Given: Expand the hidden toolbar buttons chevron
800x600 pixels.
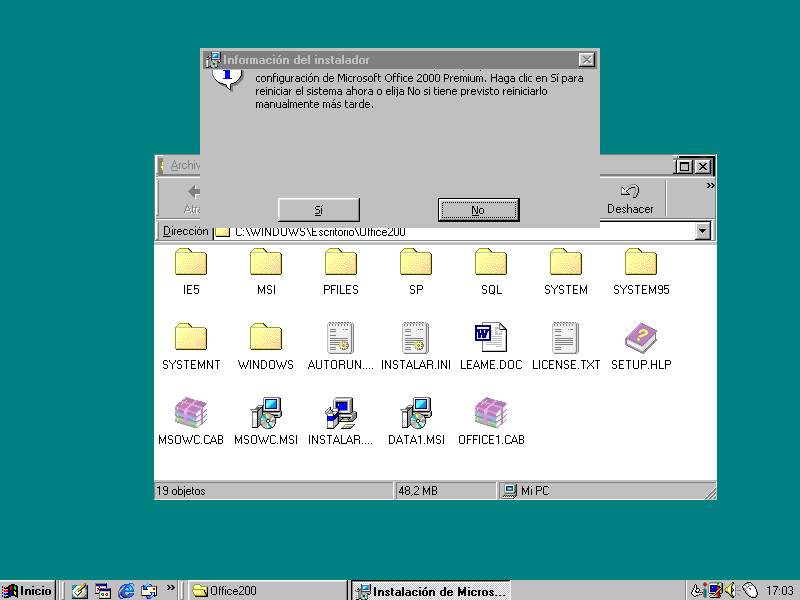Looking at the screenshot, I should pos(710,186).
